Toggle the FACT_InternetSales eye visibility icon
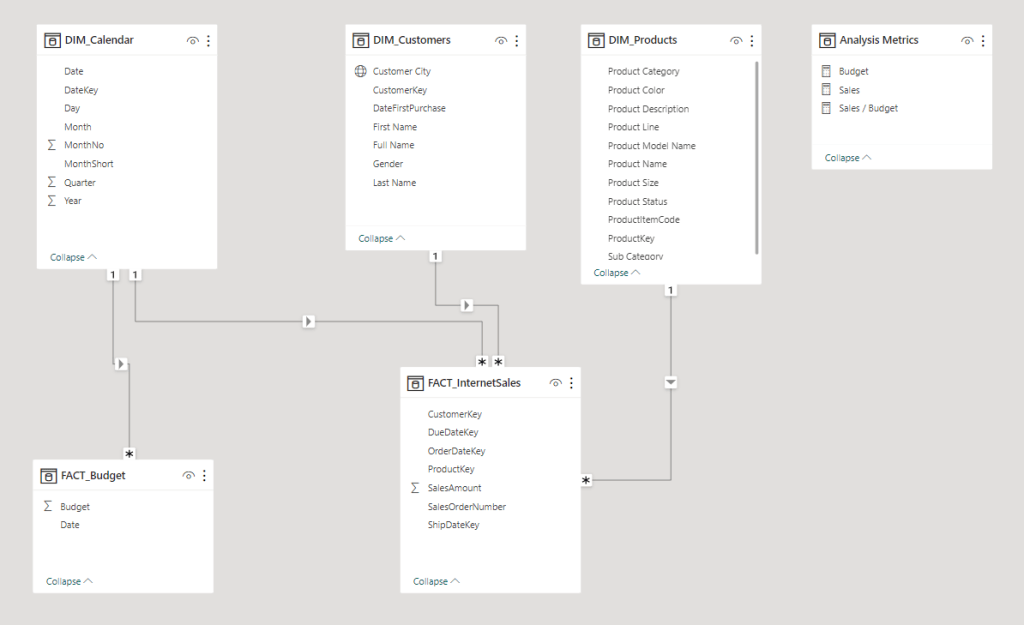 (556, 383)
